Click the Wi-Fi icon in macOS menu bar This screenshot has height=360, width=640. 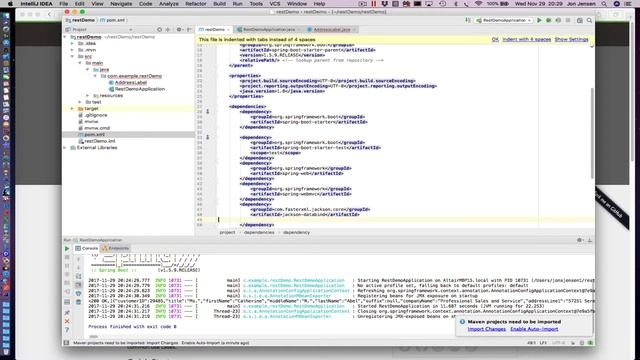(478, 4)
